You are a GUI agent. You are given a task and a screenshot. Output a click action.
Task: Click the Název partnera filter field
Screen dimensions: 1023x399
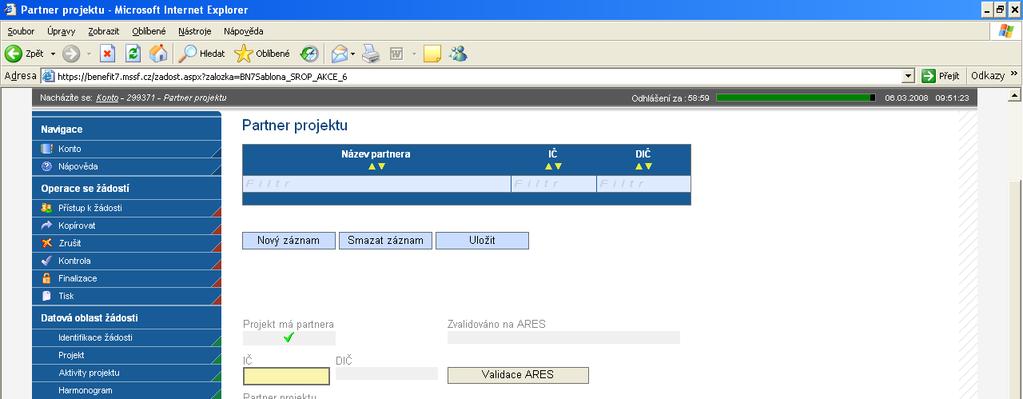376,184
